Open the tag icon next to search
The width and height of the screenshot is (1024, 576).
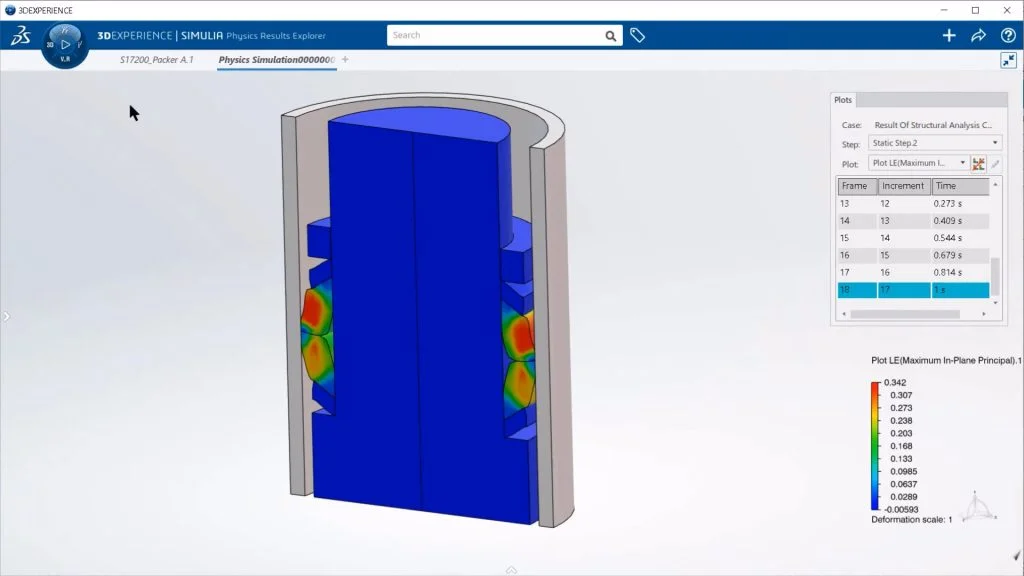tap(637, 36)
